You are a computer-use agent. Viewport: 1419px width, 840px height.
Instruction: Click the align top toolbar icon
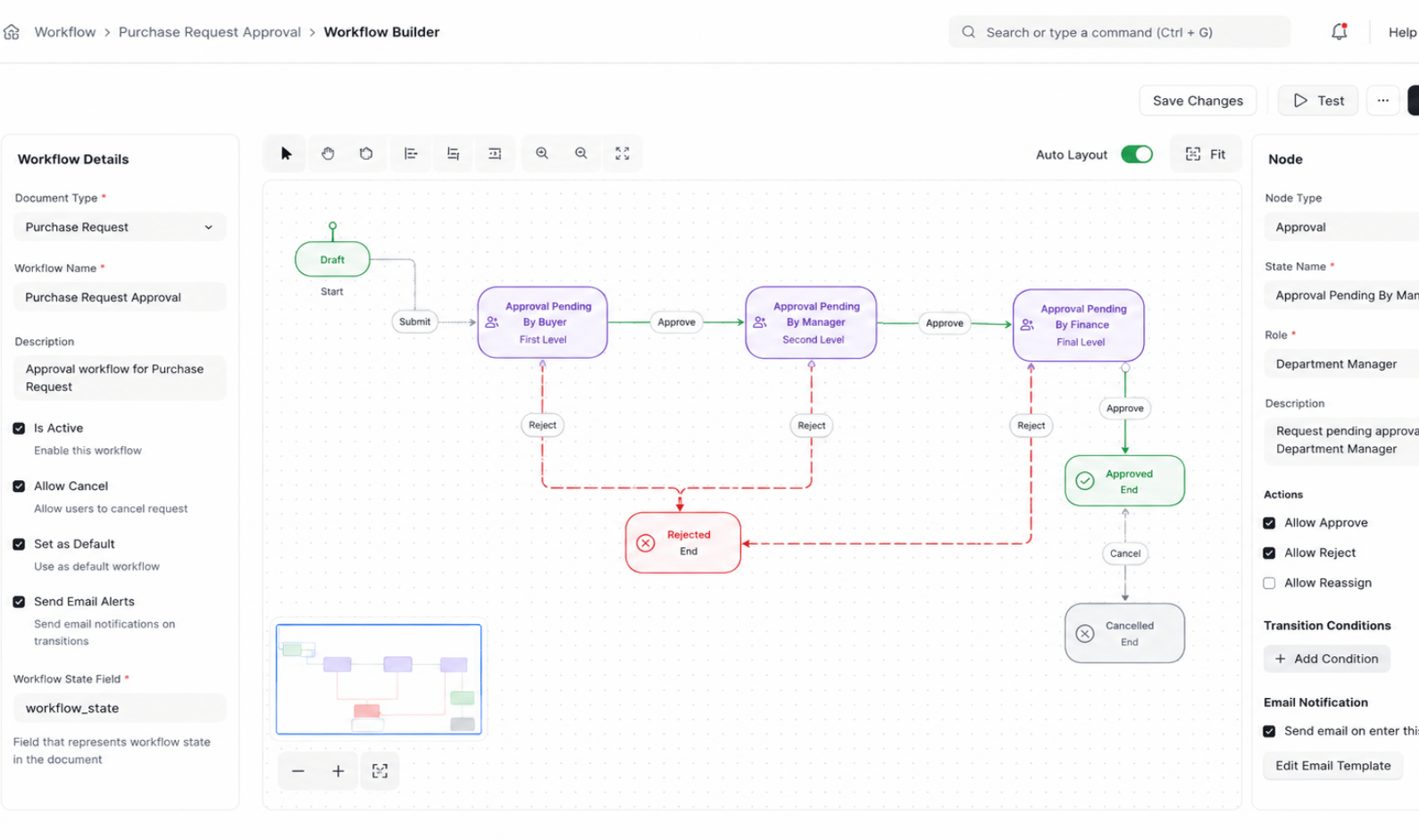(453, 154)
